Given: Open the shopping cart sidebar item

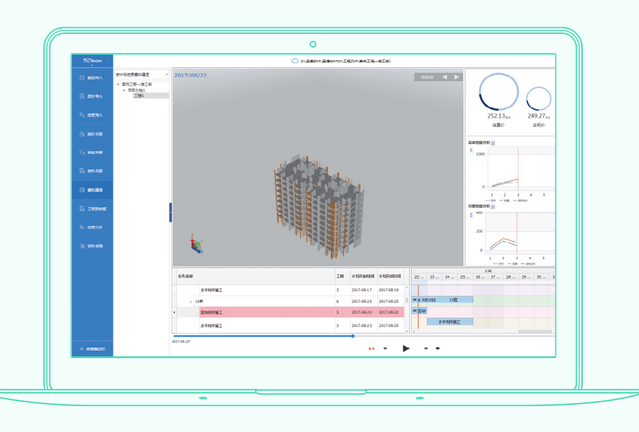Looking at the screenshot, I should (92, 246).
